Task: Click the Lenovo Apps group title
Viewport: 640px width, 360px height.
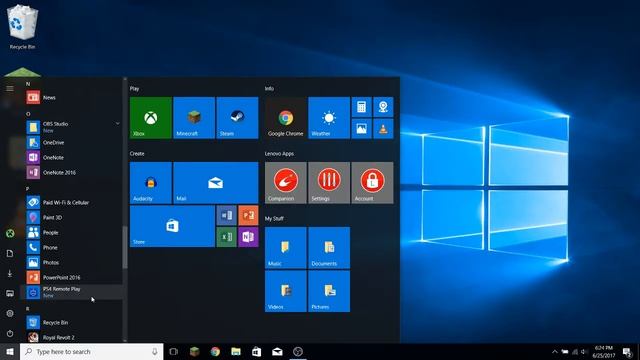Action: (x=279, y=153)
